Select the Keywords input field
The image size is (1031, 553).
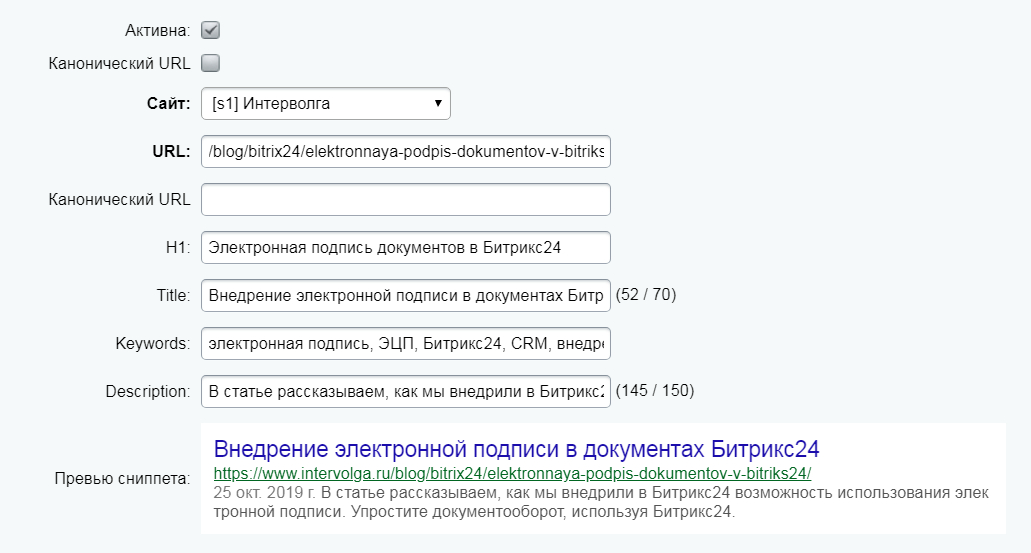click(x=406, y=344)
